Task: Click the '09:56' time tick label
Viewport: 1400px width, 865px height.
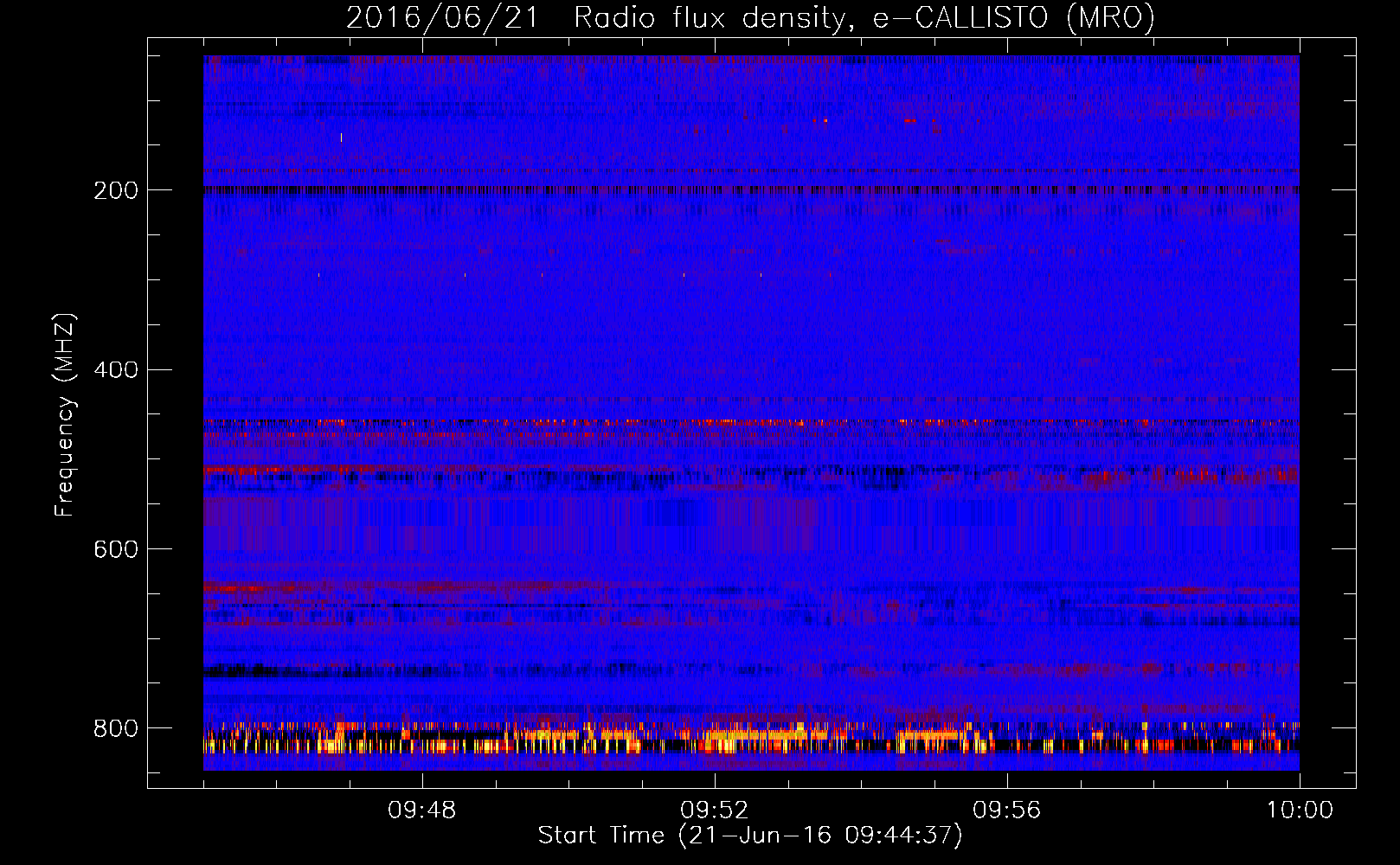Action: pos(1007,811)
